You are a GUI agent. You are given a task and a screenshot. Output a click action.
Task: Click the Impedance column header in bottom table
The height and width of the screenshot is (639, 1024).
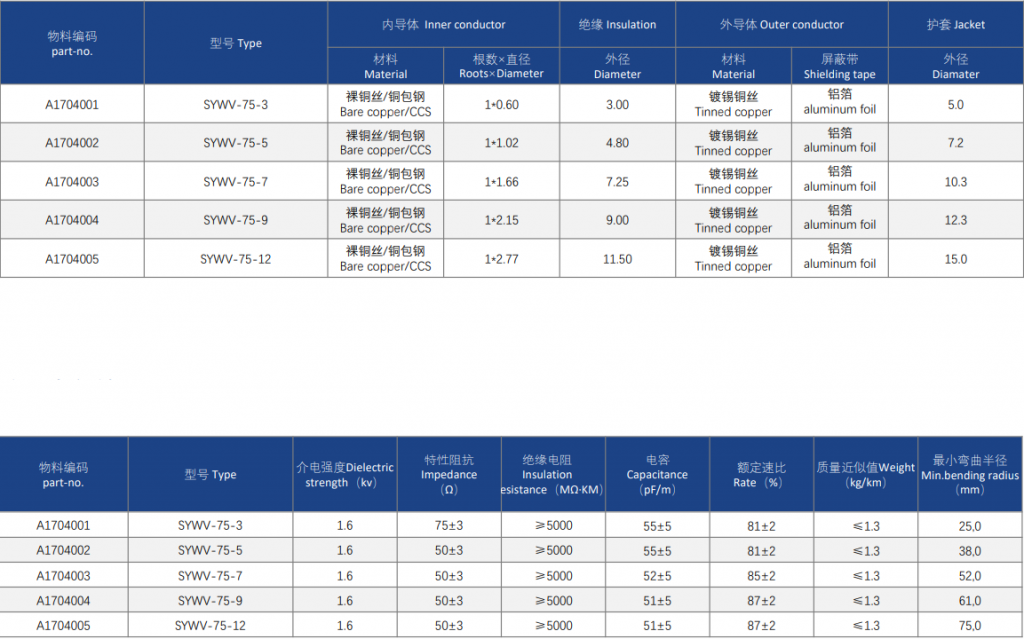pyautogui.click(x=449, y=474)
